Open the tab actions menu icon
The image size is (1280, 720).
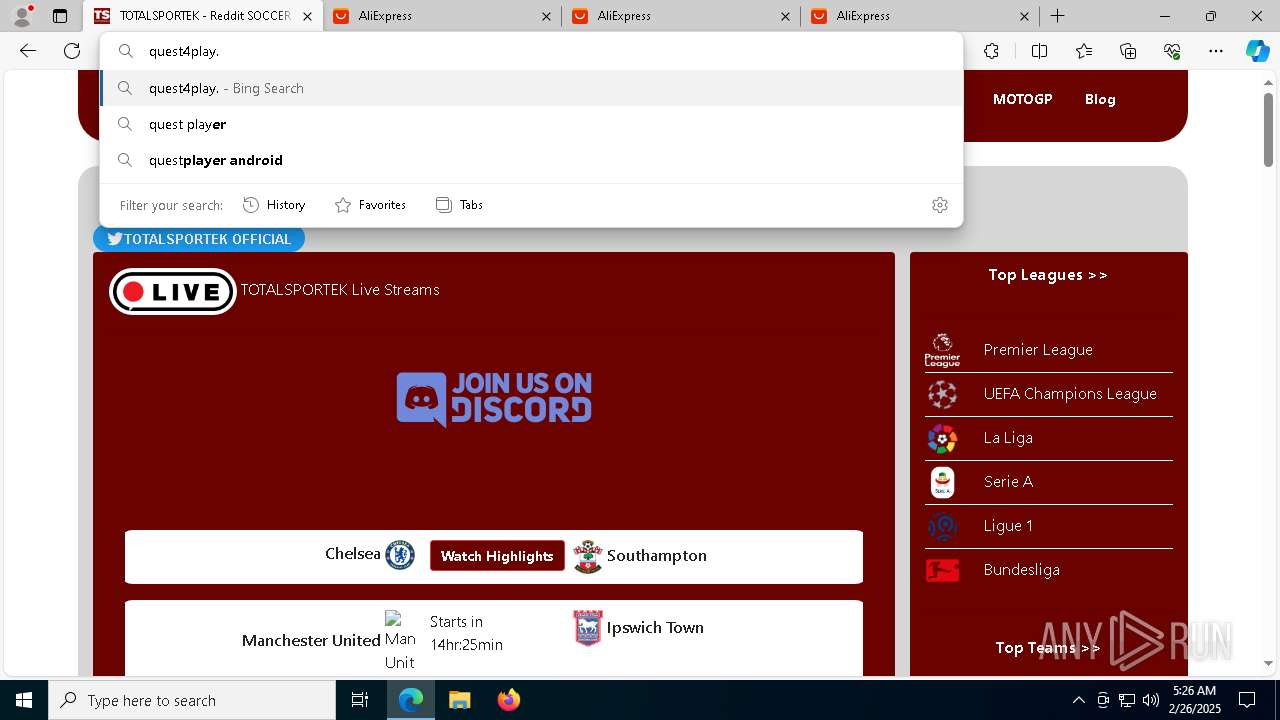(x=60, y=16)
